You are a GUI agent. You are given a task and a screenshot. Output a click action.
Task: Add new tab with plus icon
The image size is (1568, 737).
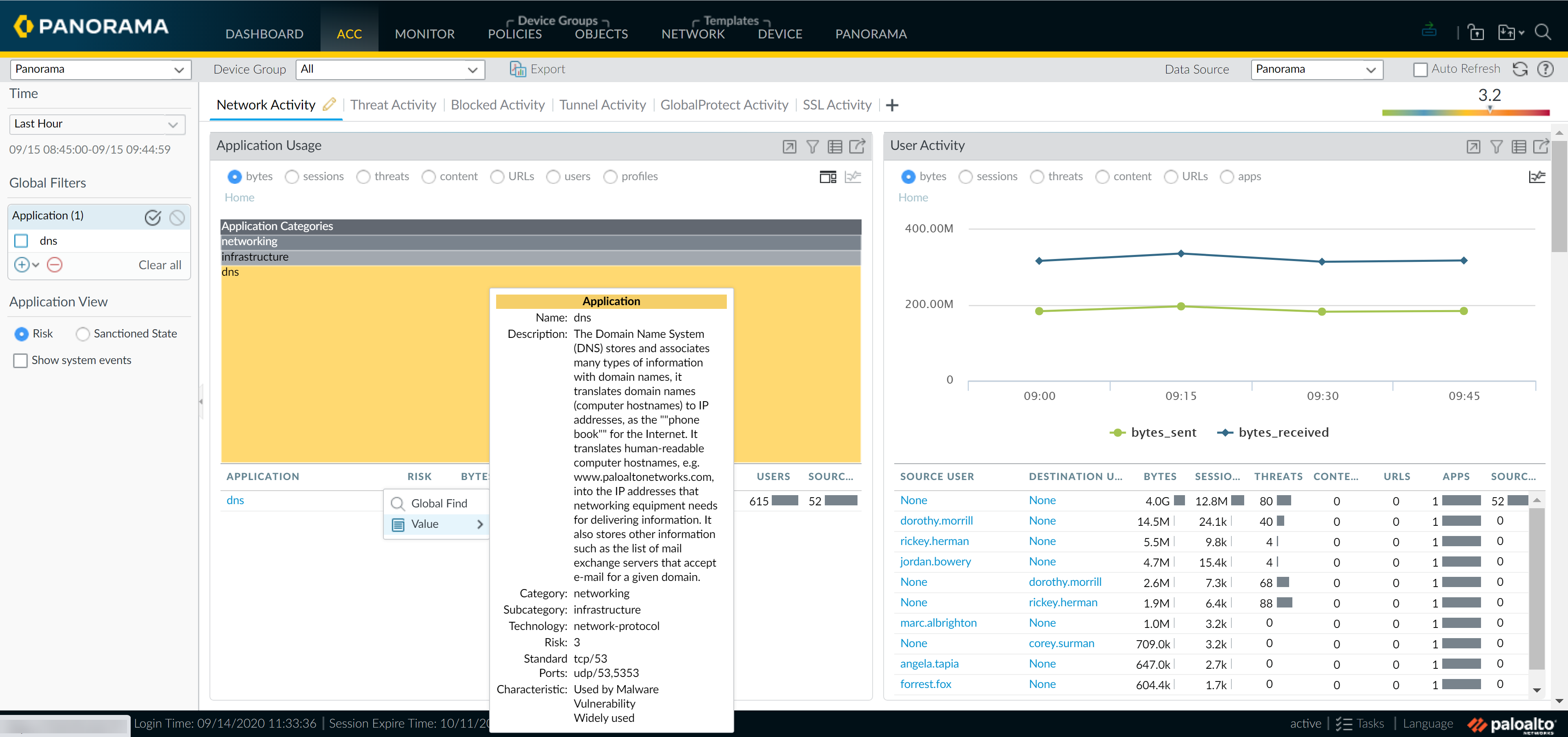pyautogui.click(x=892, y=105)
